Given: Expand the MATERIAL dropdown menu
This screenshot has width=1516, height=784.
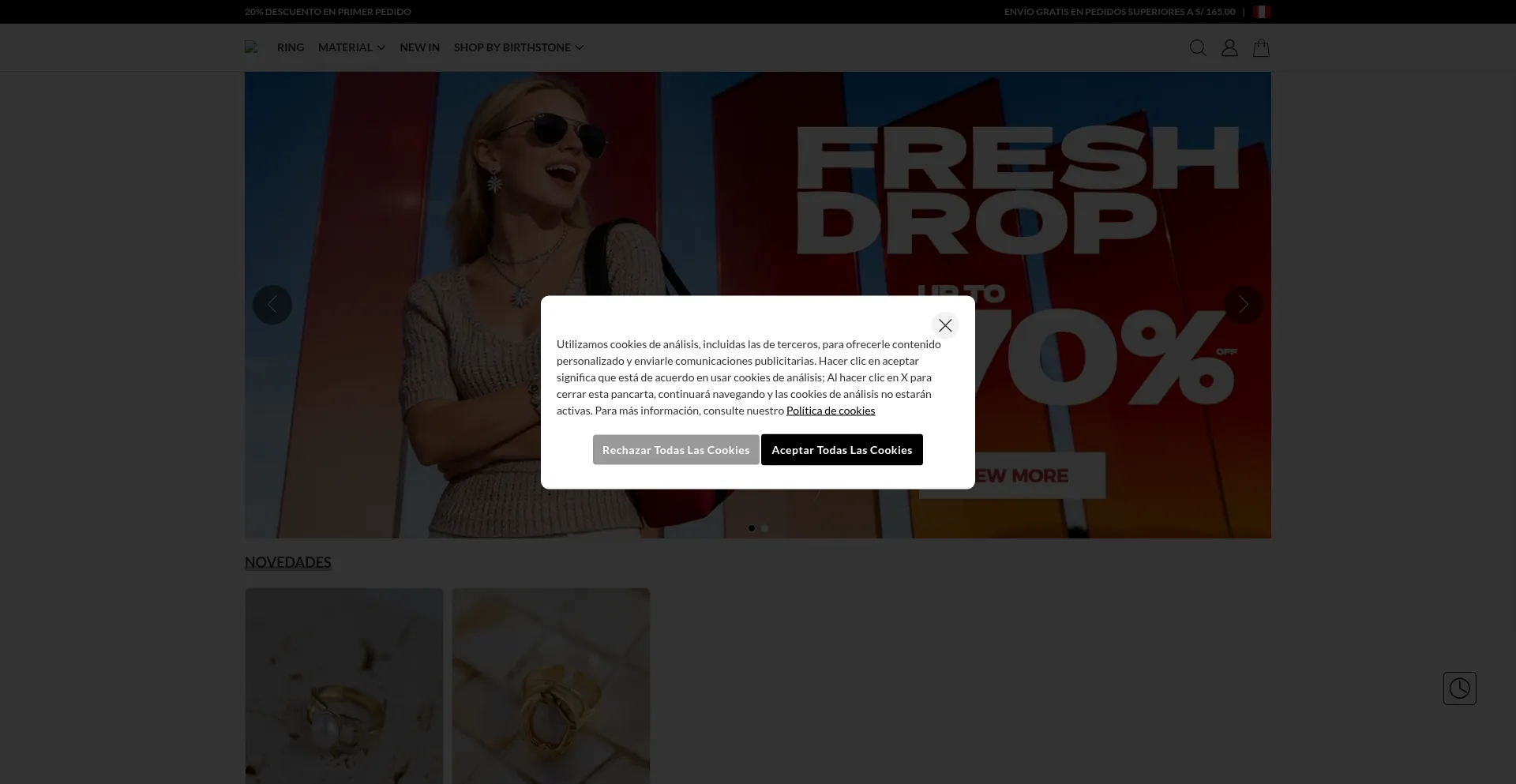Looking at the screenshot, I should pos(351,47).
